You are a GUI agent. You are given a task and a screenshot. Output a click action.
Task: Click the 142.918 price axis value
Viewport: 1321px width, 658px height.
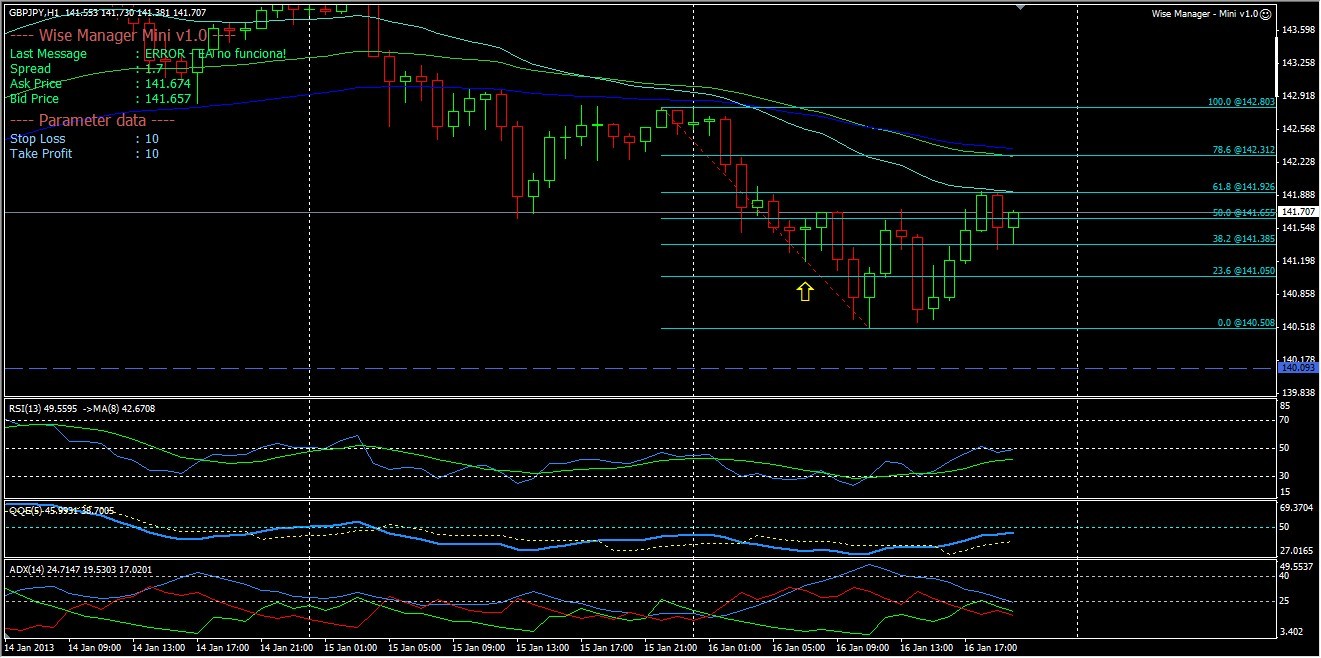(x=1298, y=96)
